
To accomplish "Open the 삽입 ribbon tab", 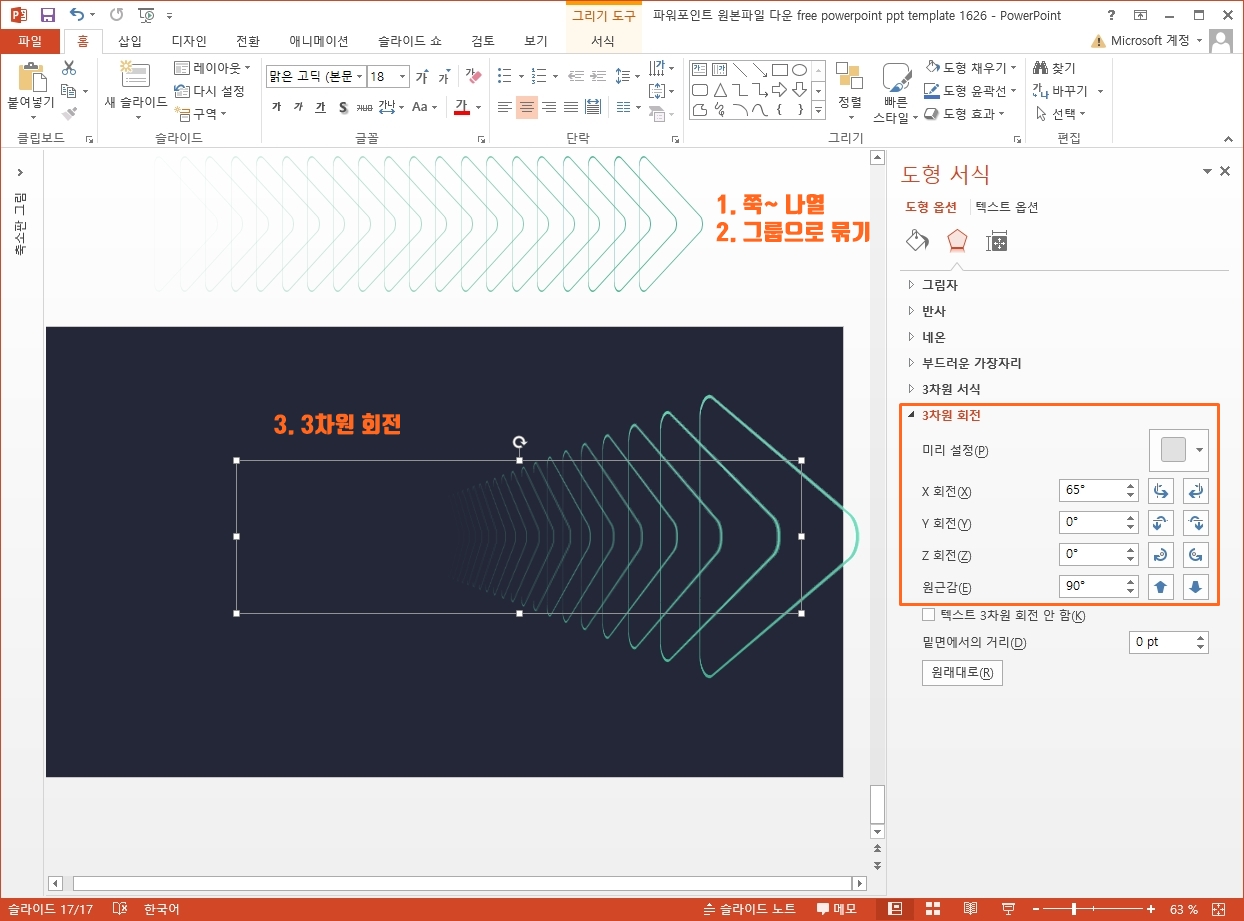I will tap(130, 41).
